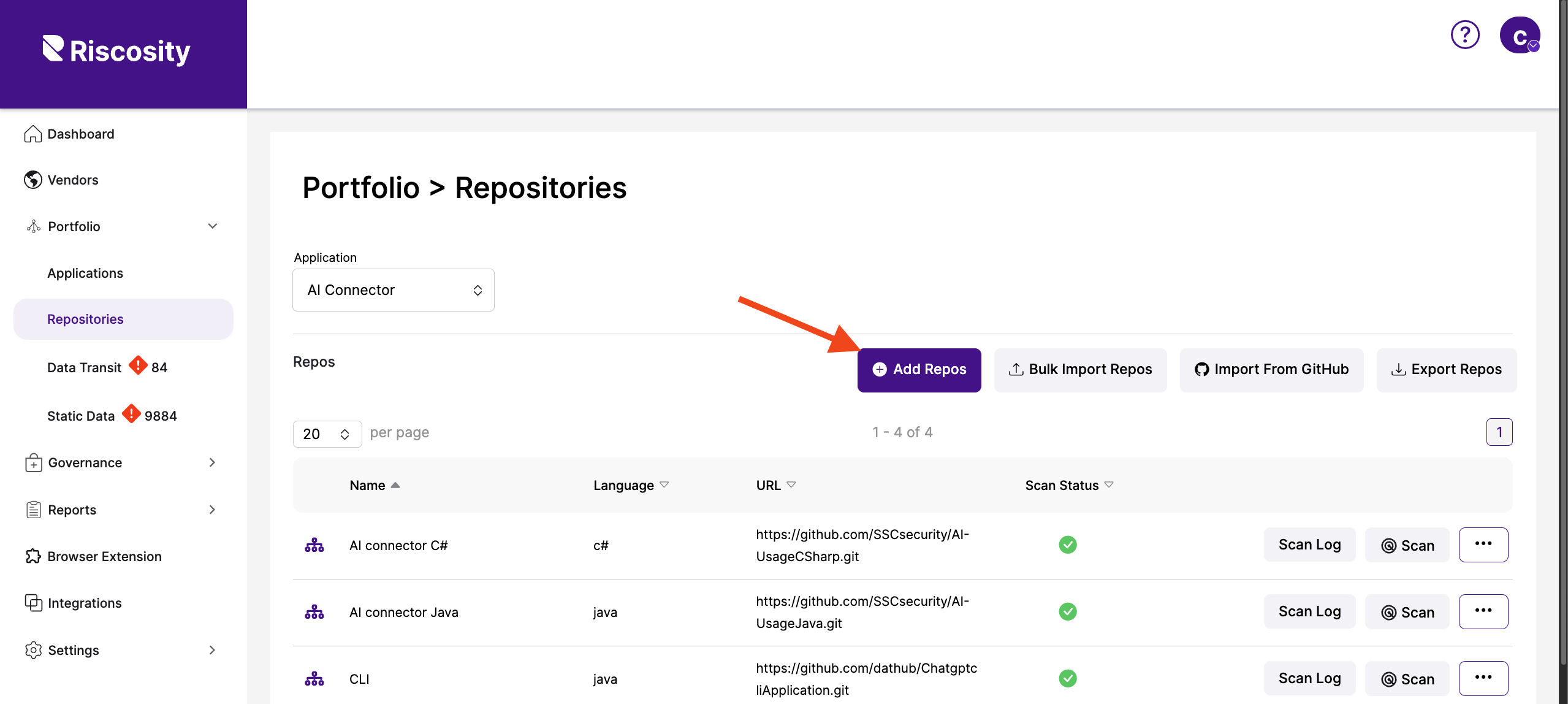Click the Portfolio > Repositories heading
Screen dimensions: 1568x704
(465, 188)
